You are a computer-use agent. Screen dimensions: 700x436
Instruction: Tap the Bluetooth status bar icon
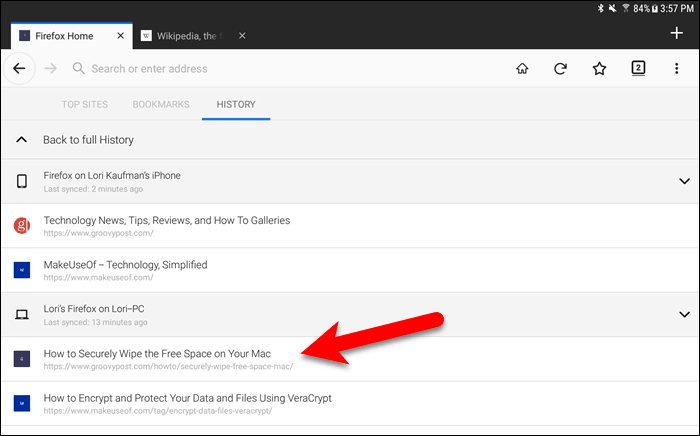600,8
